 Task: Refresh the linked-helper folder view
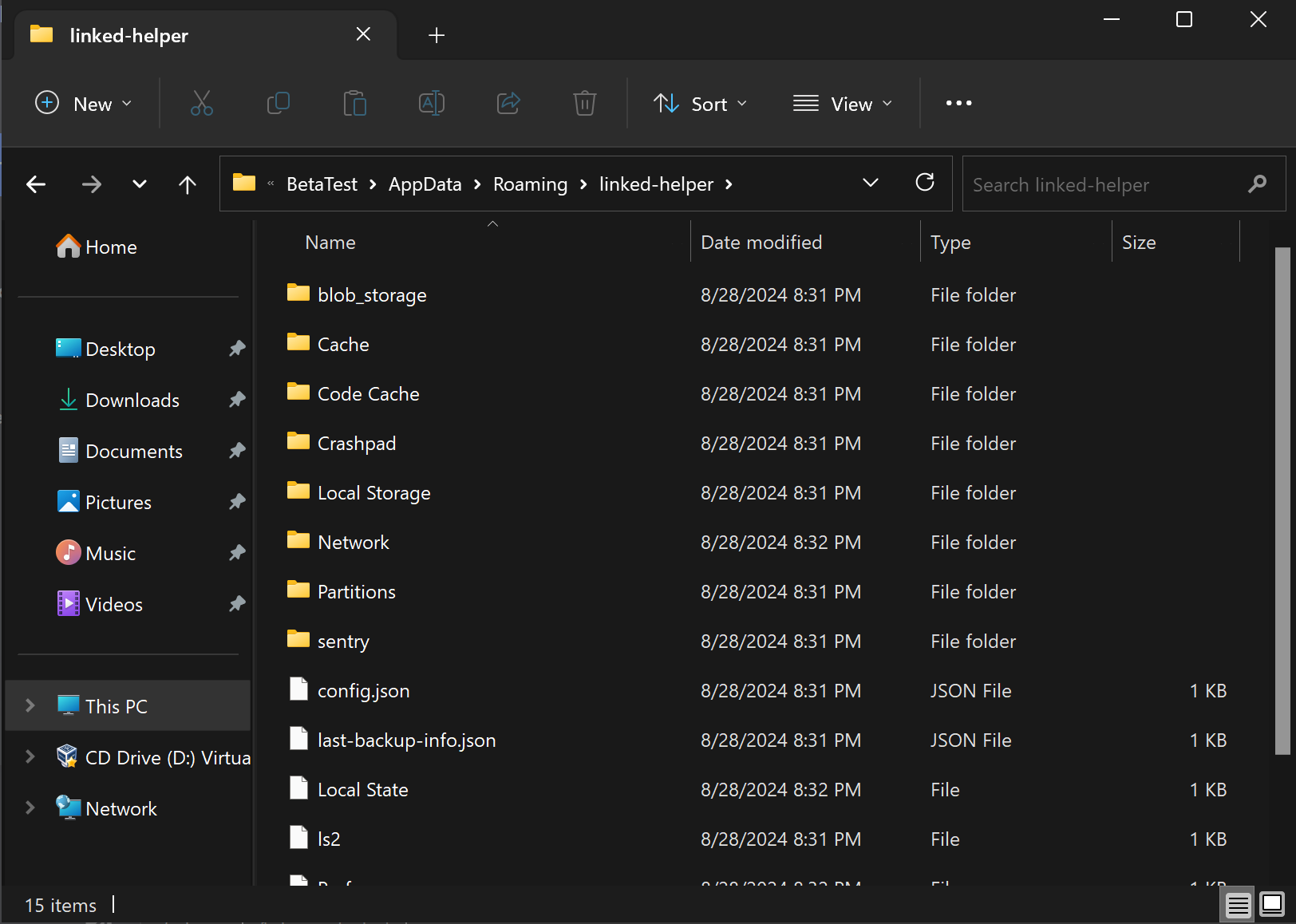(x=925, y=183)
